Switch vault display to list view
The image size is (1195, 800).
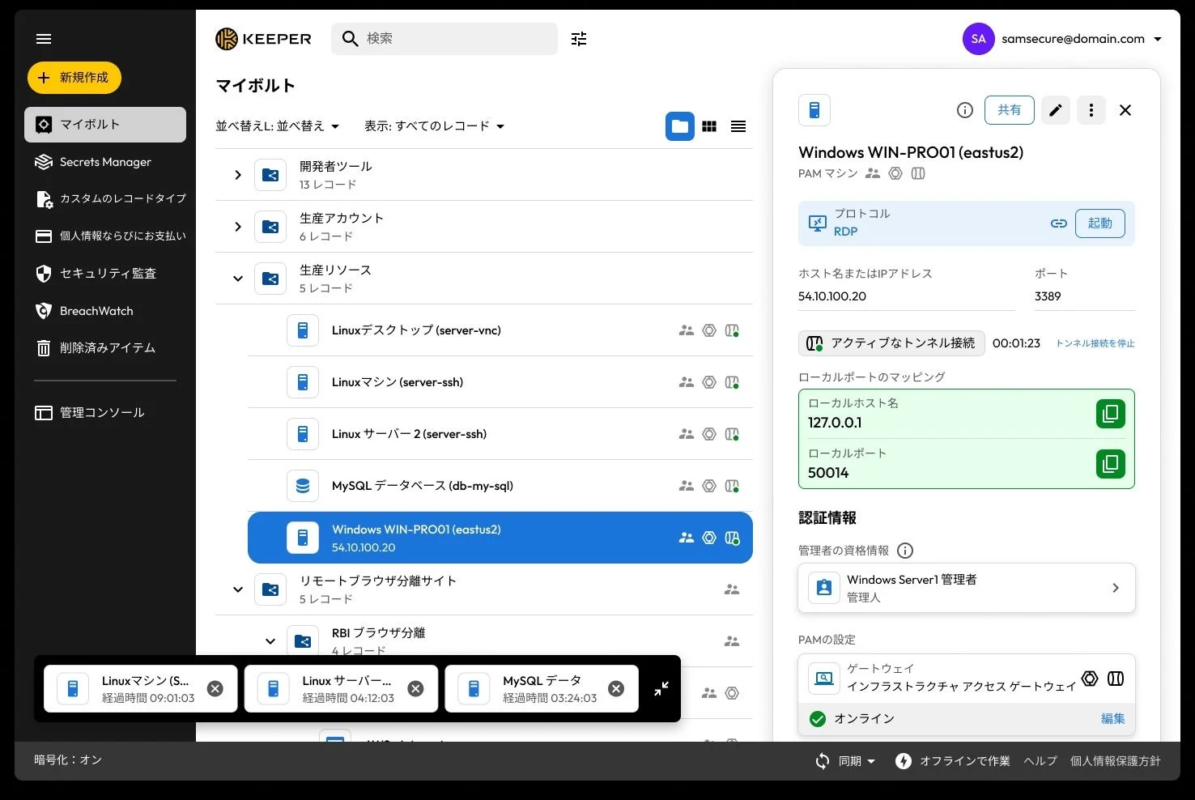click(x=738, y=126)
